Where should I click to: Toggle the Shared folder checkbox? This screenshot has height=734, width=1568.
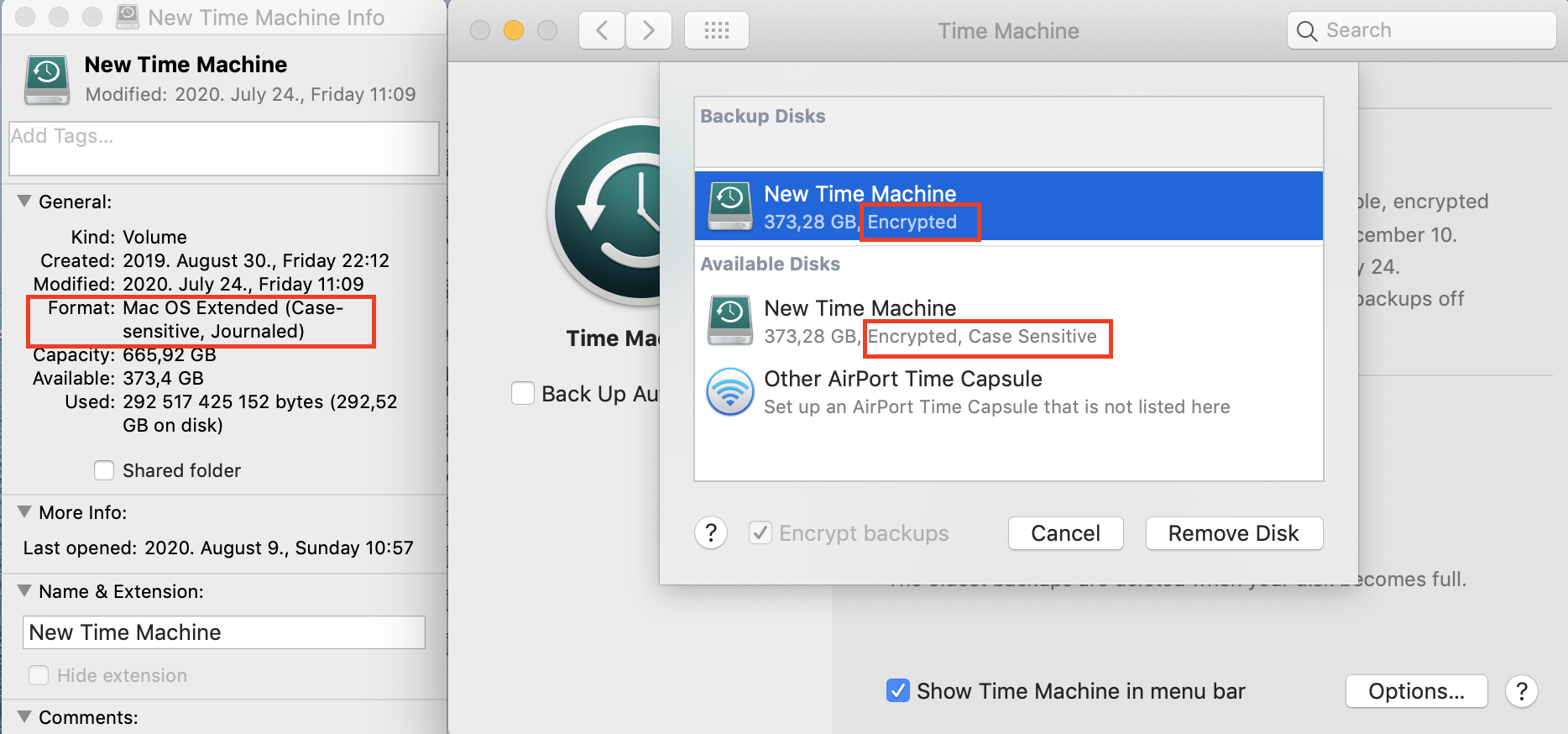[104, 470]
